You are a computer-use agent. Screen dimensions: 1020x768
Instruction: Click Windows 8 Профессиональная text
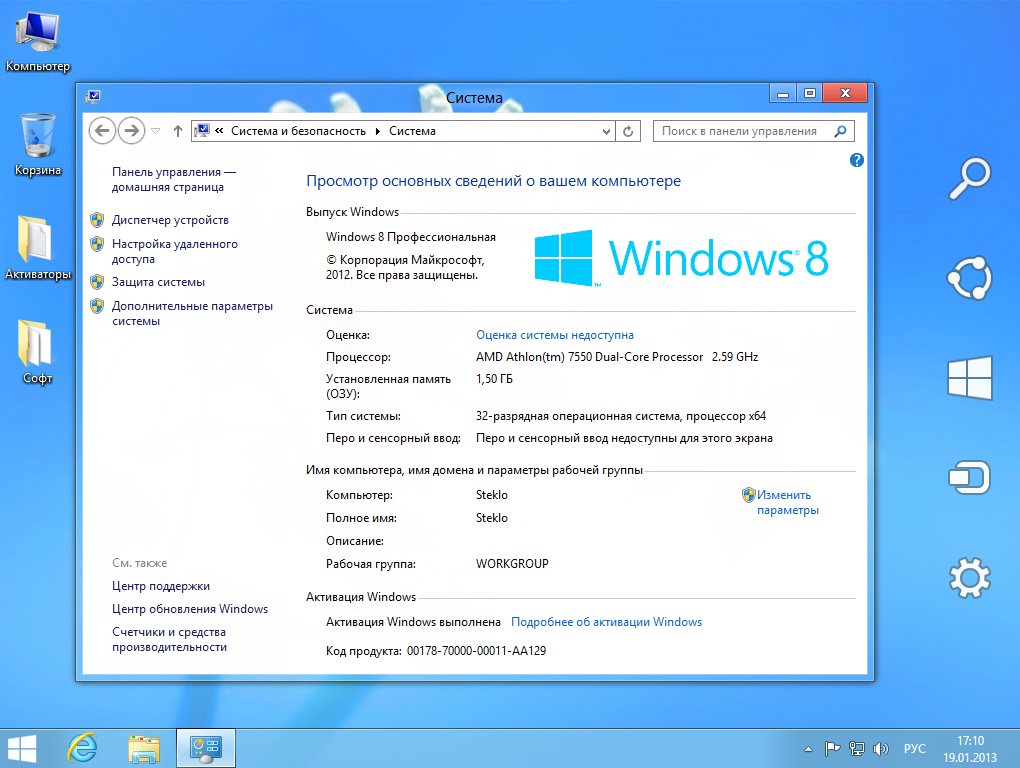(x=410, y=237)
